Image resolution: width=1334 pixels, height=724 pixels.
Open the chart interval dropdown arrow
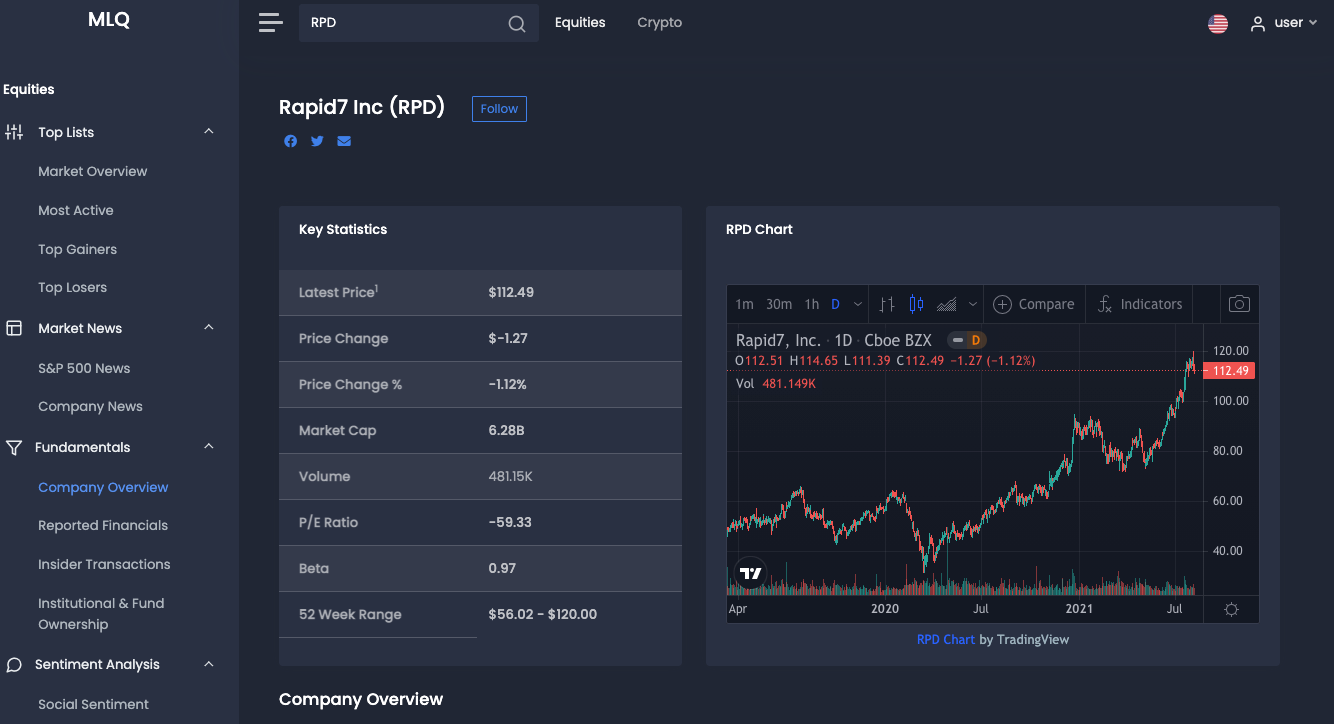tap(858, 304)
